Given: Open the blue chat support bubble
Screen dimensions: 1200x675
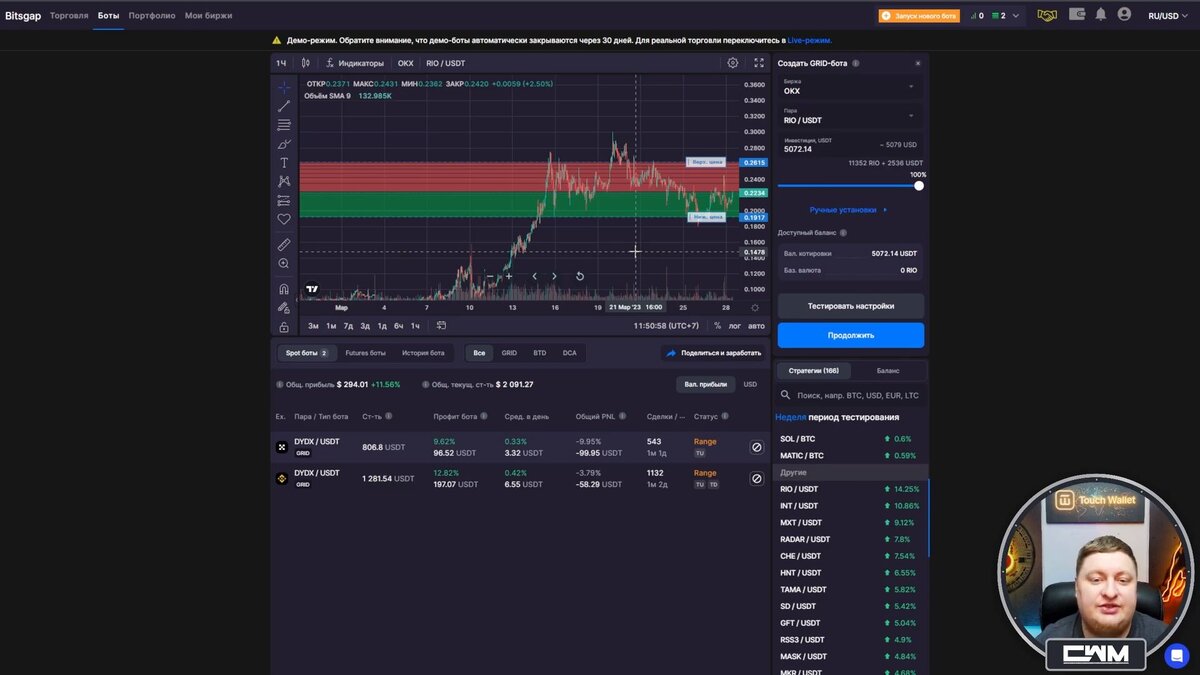Looking at the screenshot, I should 1177,656.
